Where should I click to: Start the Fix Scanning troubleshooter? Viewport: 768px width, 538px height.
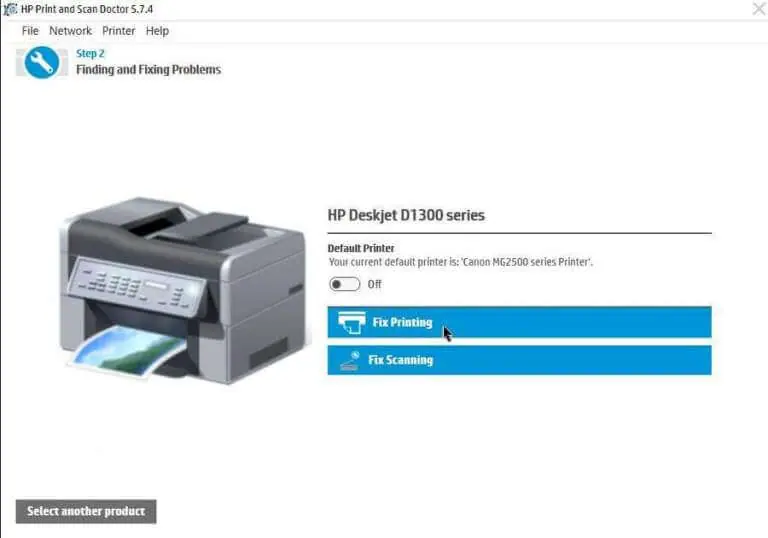point(519,360)
